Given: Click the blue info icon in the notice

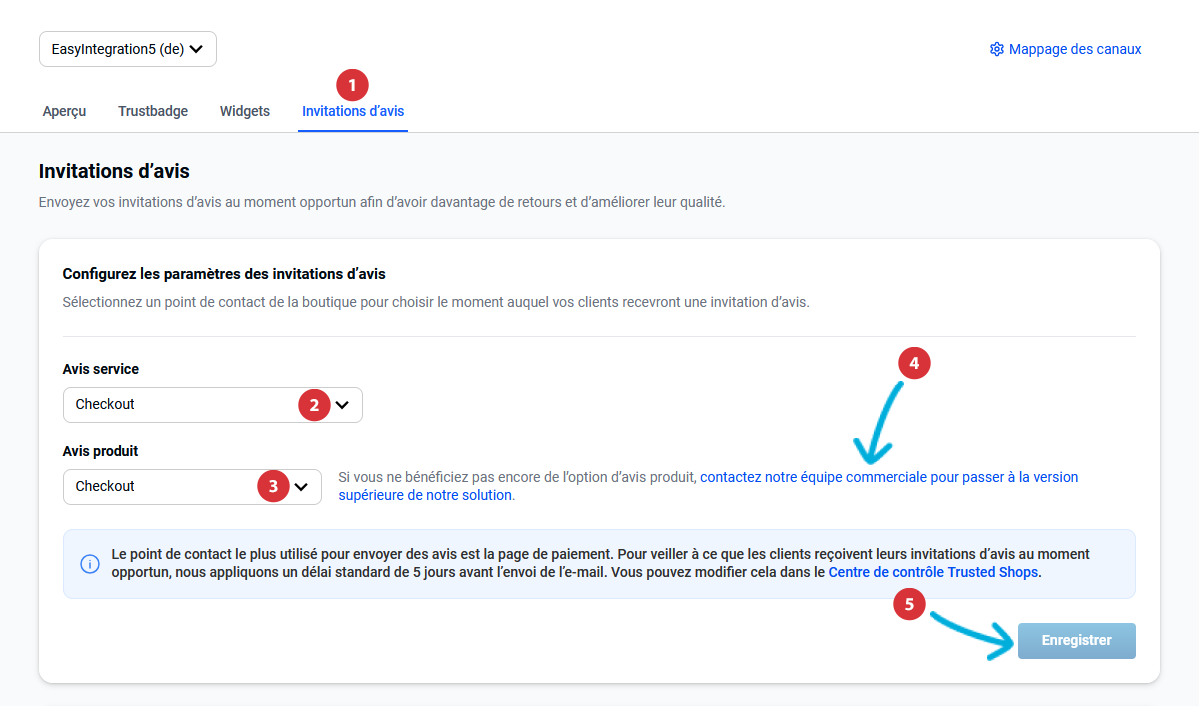Looking at the screenshot, I should click(x=90, y=564).
